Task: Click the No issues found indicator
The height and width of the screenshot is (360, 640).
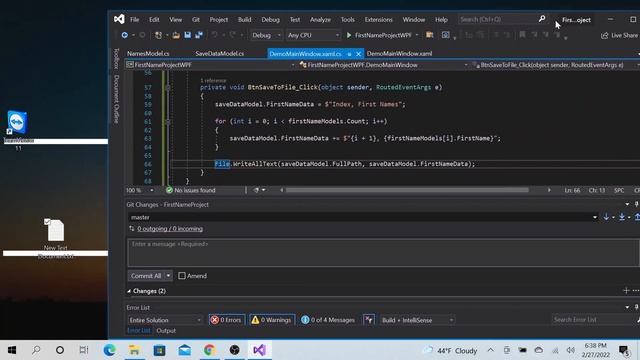Action: [191, 190]
